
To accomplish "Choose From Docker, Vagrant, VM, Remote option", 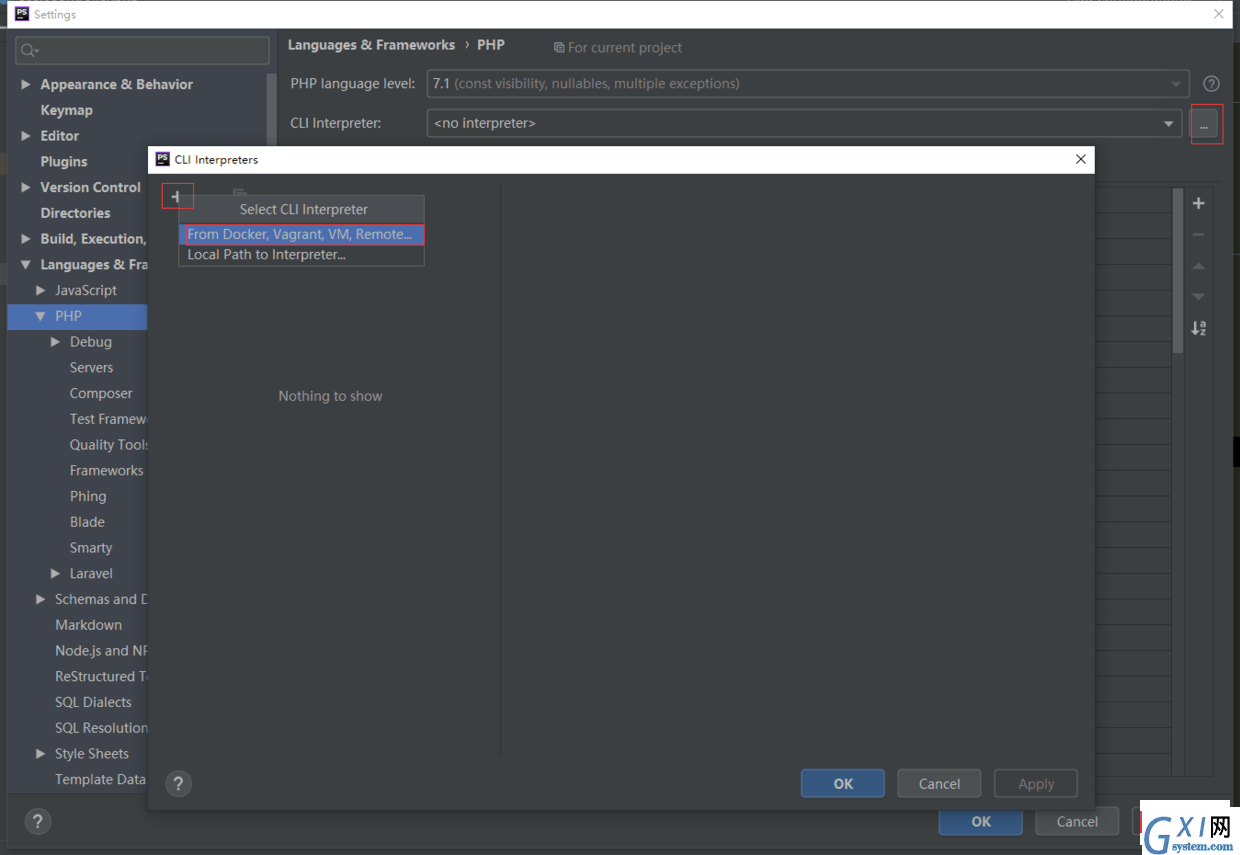I will coord(301,234).
